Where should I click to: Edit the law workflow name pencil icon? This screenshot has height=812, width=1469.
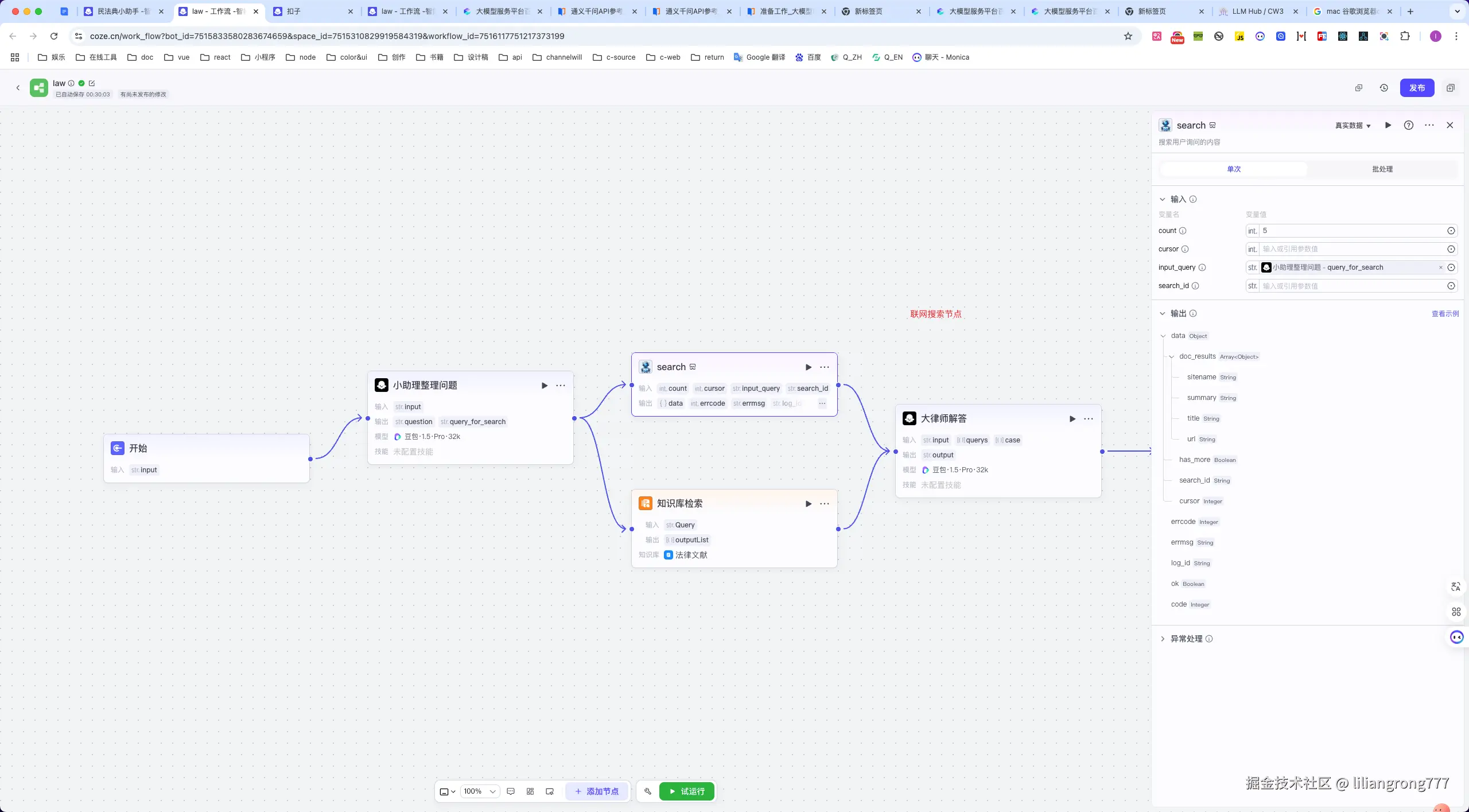coord(92,83)
